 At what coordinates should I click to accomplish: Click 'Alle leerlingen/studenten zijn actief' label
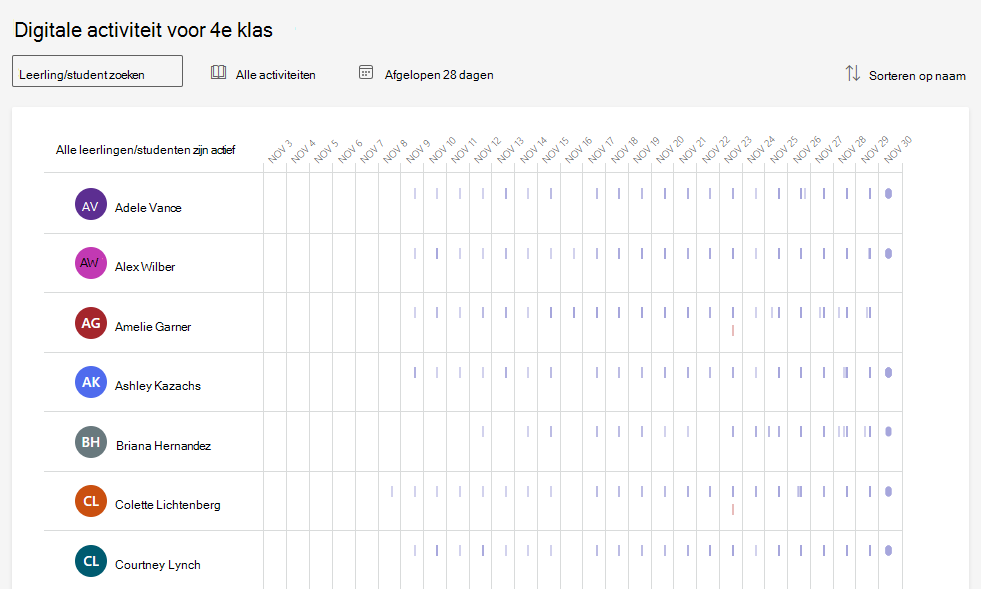point(145,150)
